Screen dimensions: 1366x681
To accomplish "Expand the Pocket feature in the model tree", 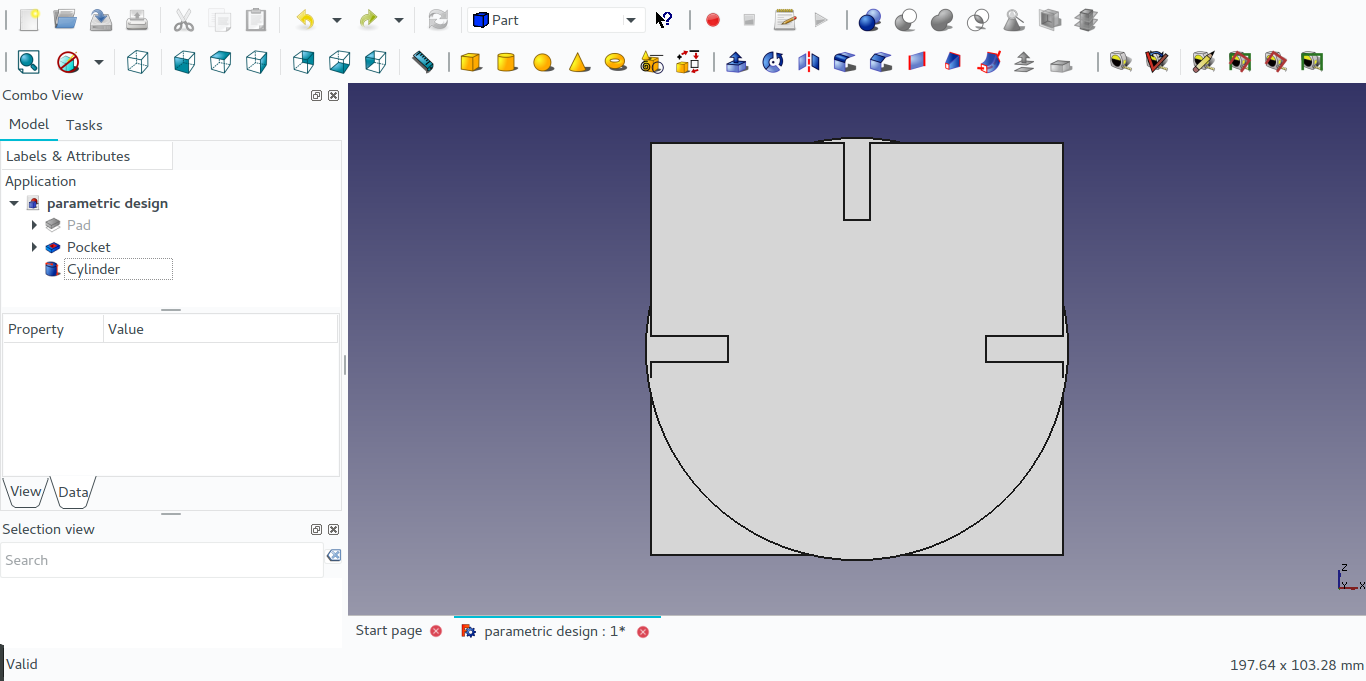I will click(35, 247).
